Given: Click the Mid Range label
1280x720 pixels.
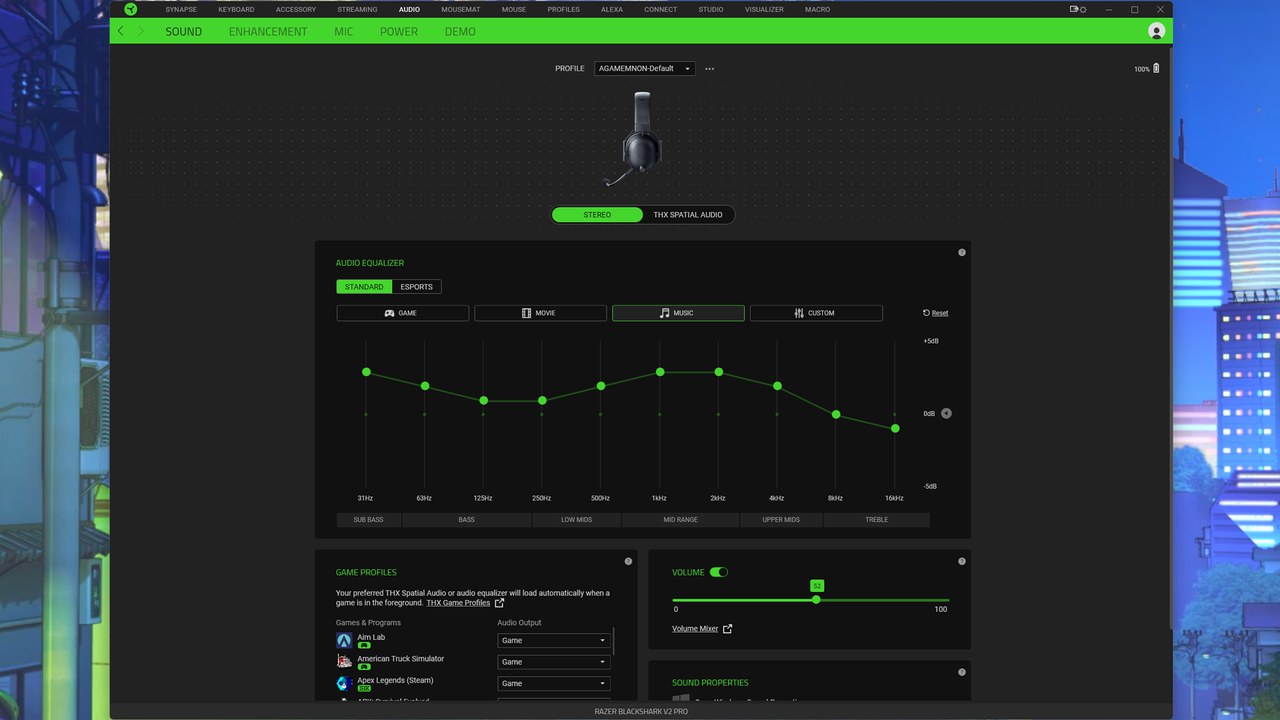Looking at the screenshot, I should (680, 520).
